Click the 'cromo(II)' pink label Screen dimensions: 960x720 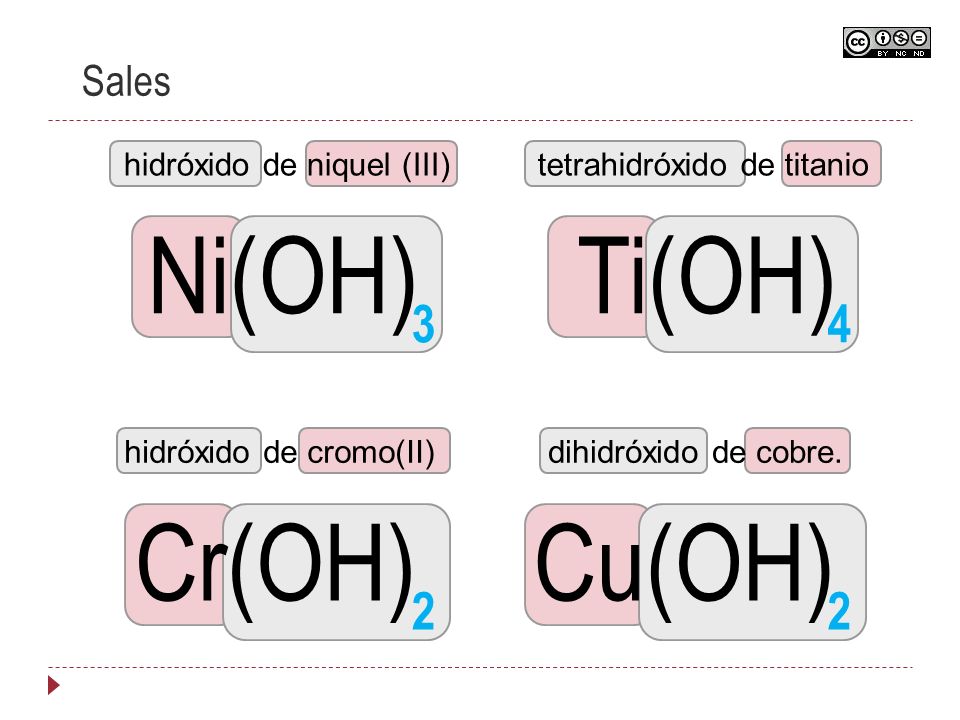coord(374,451)
